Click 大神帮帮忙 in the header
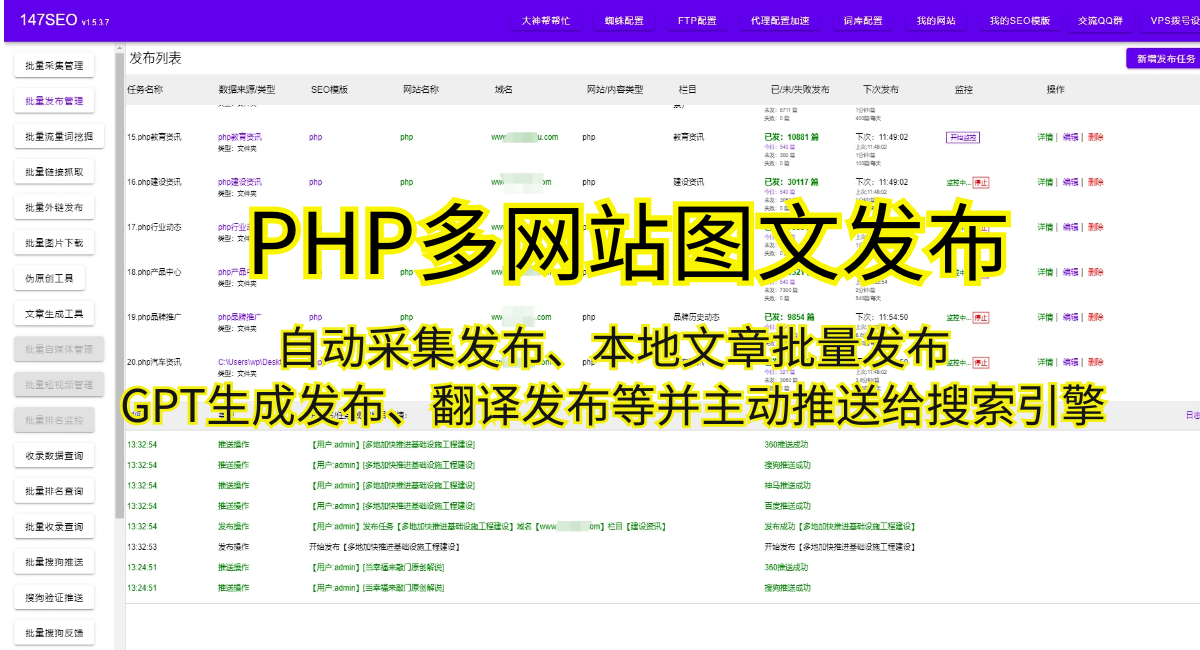 (x=546, y=21)
